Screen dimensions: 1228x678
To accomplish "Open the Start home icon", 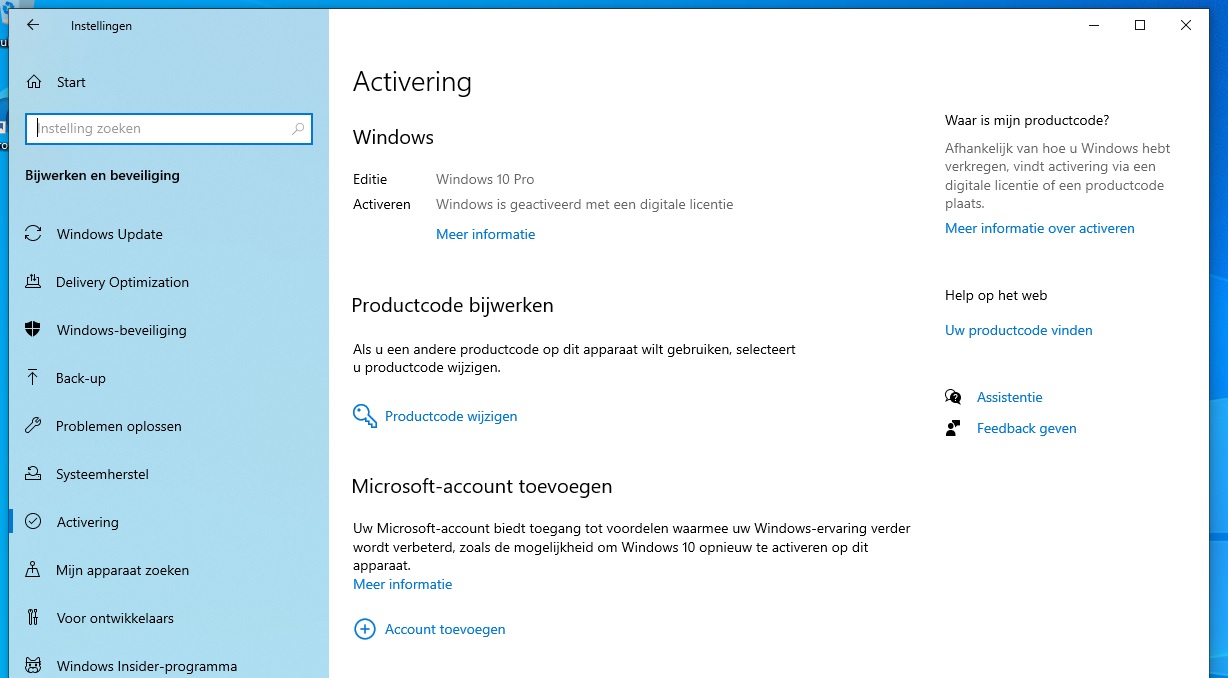I will 34,82.
